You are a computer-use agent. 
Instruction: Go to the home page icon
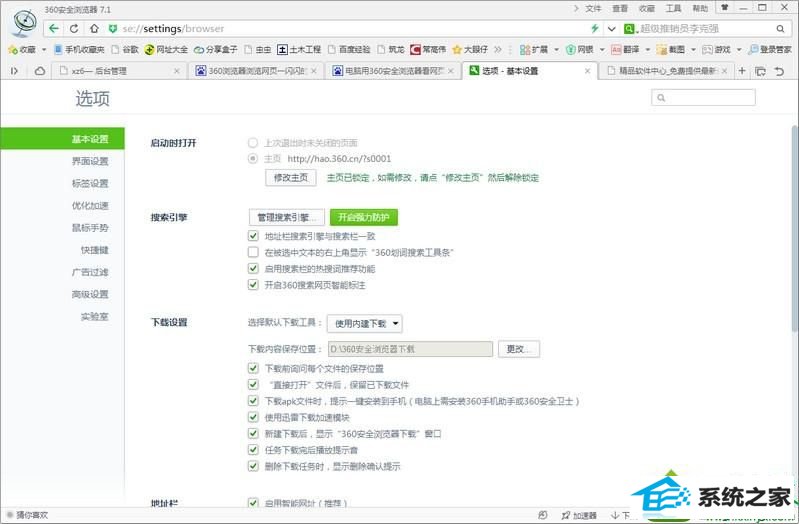click(94, 29)
